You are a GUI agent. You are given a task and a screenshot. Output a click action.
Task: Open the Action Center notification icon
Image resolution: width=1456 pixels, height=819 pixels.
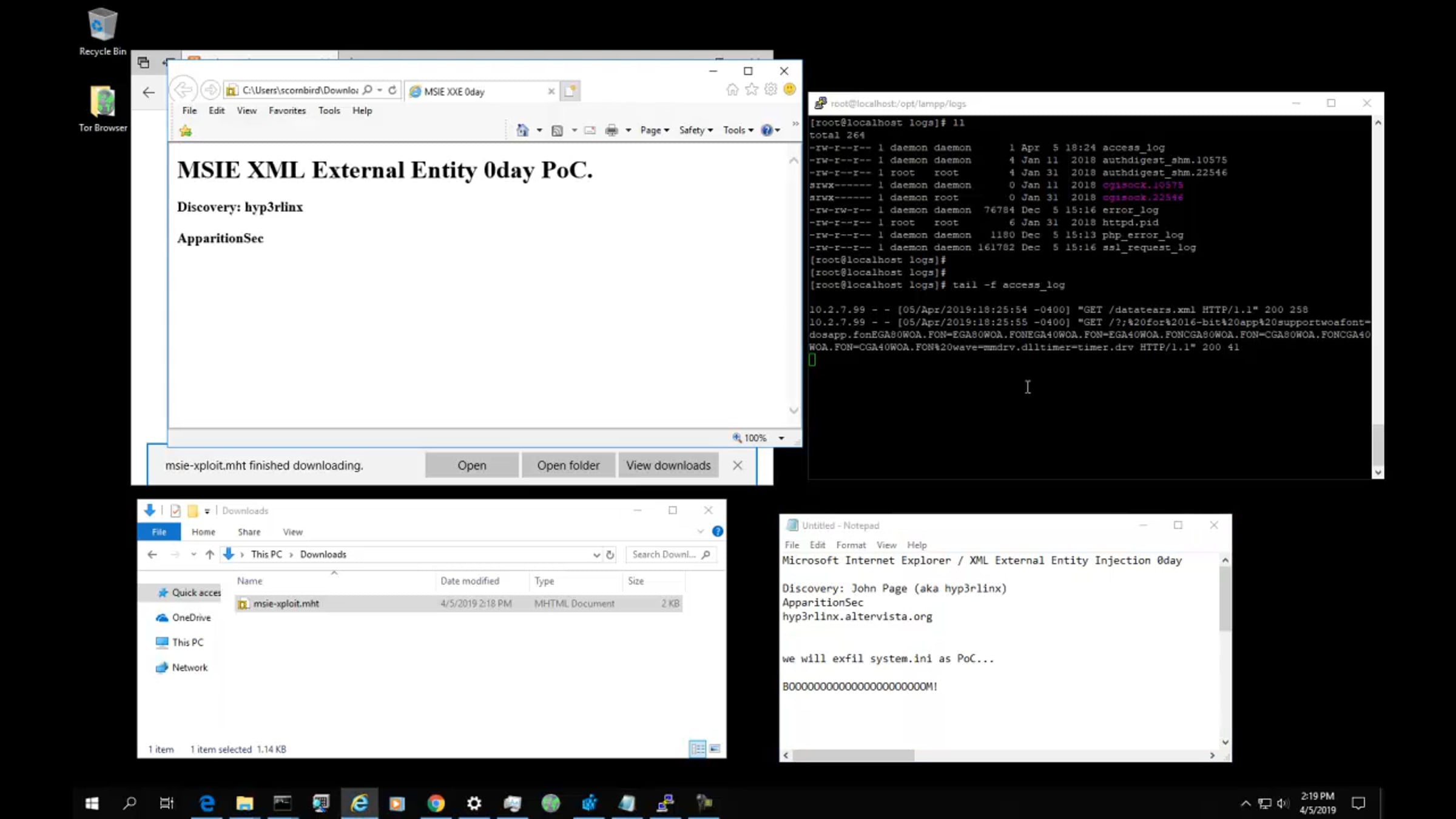[x=1358, y=803]
